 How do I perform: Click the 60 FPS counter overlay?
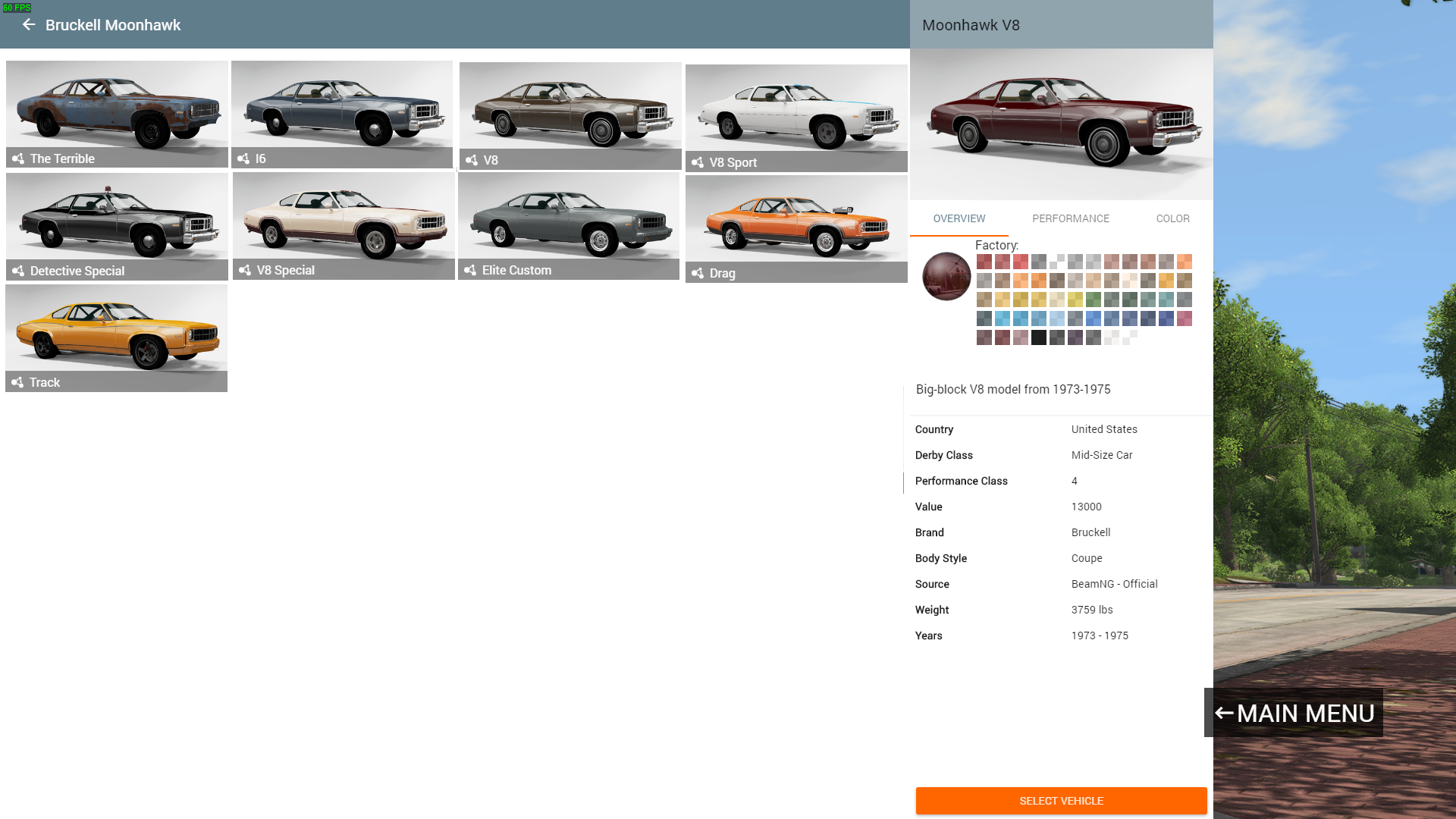pos(17,8)
